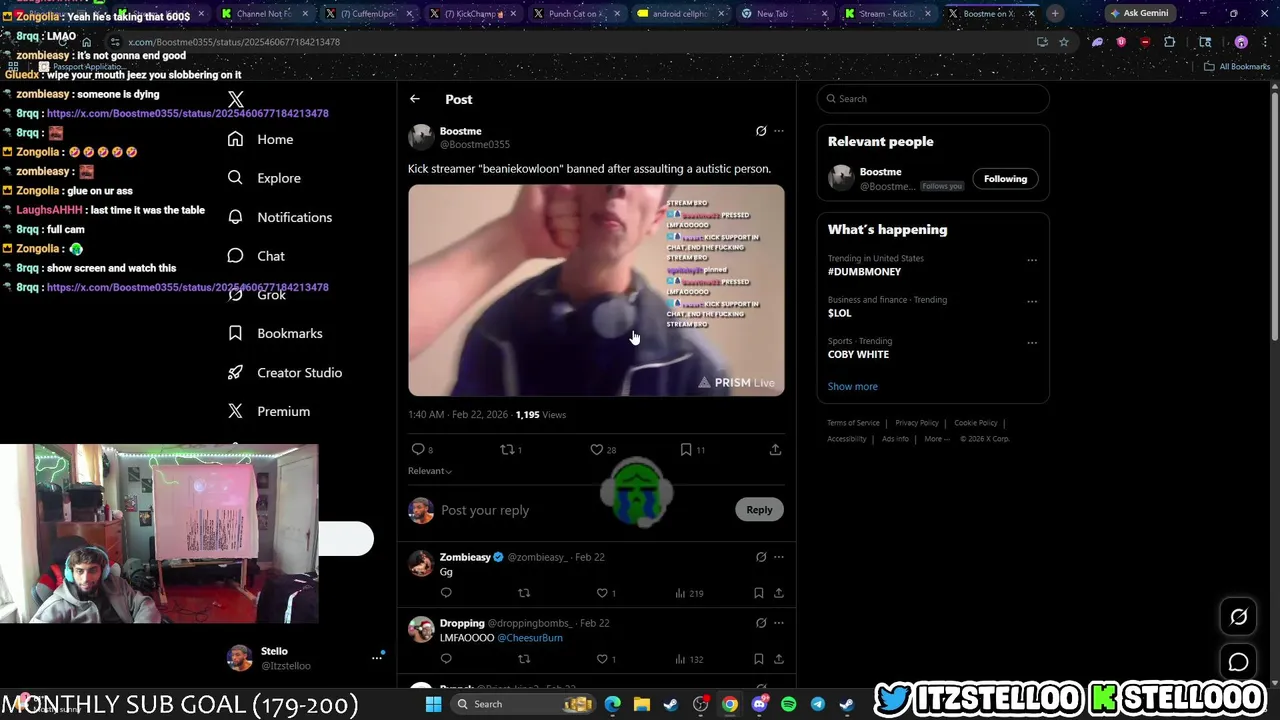Click the Post your reply field
Viewport: 1280px width, 720px height.
click(x=584, y=511)
